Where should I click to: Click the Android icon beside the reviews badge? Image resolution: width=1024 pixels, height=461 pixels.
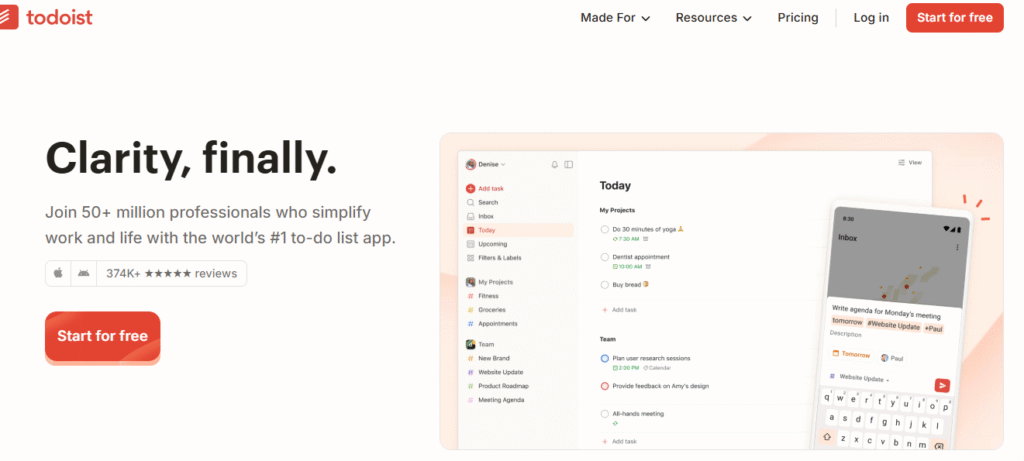(x=84, y=274)
